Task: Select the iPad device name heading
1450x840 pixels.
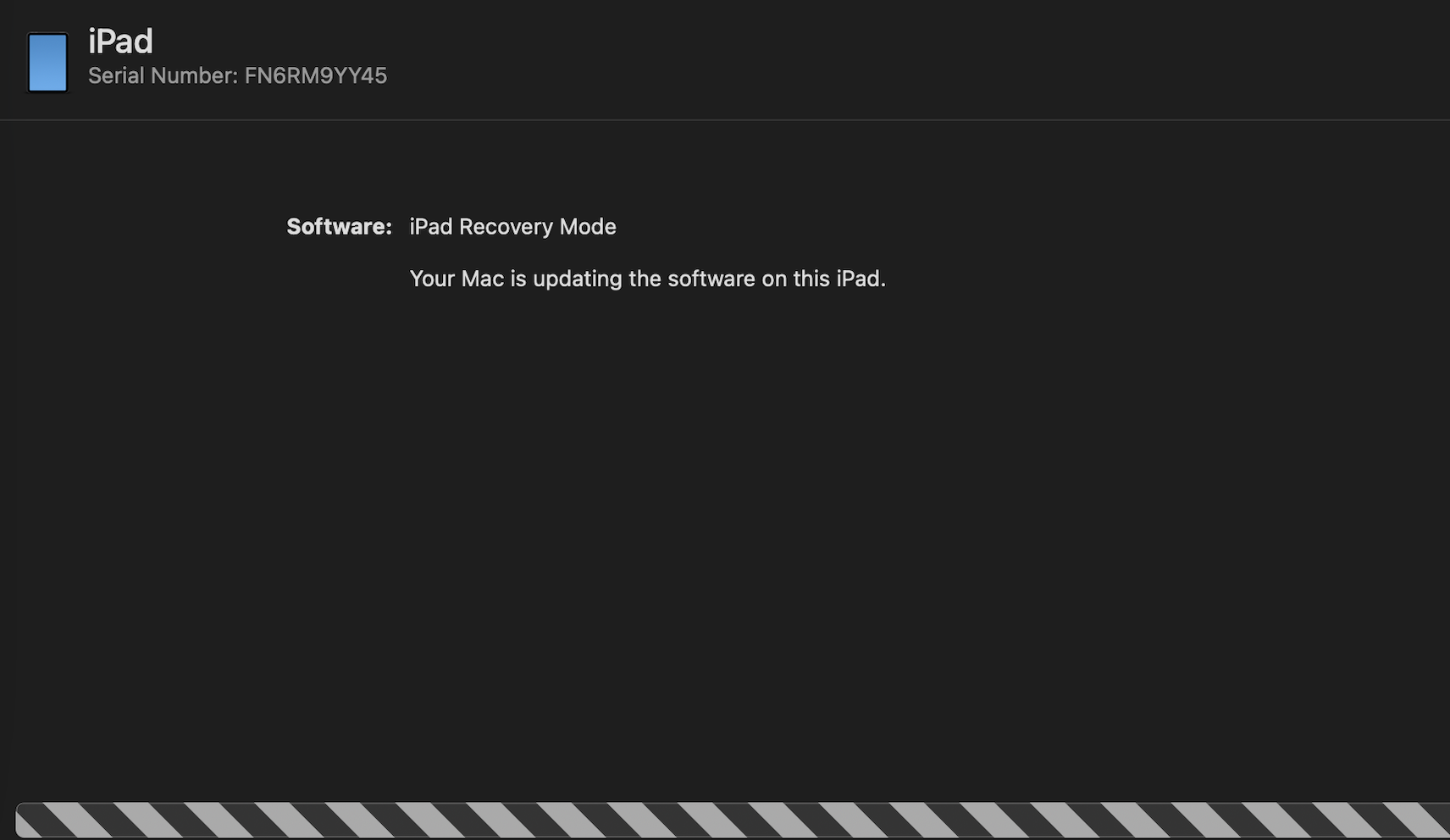Action: (120, 41)
